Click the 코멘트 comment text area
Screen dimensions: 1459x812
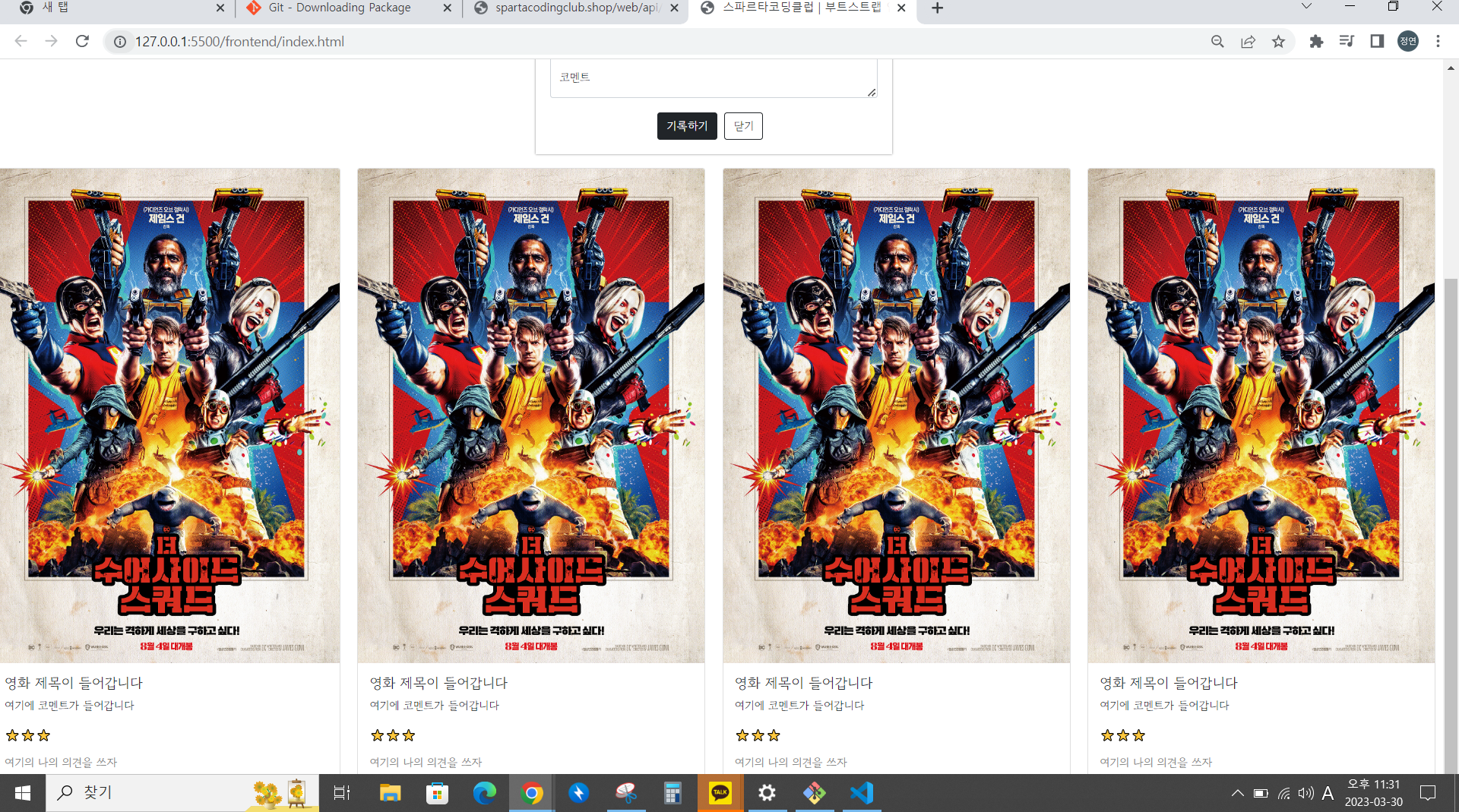tap(714, 78)
